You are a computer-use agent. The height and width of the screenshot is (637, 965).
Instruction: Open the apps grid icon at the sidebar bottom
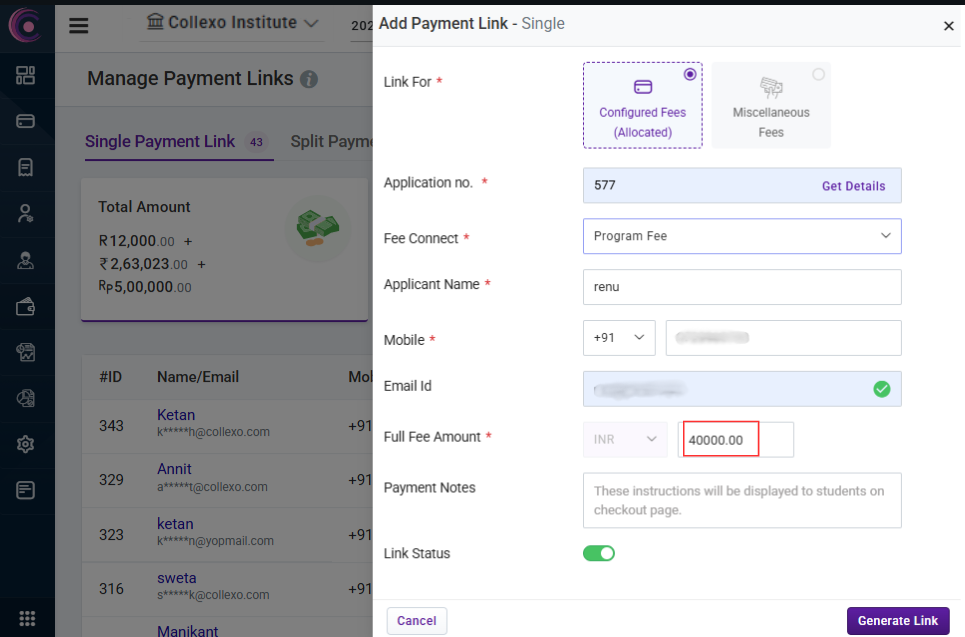(27, 618)
